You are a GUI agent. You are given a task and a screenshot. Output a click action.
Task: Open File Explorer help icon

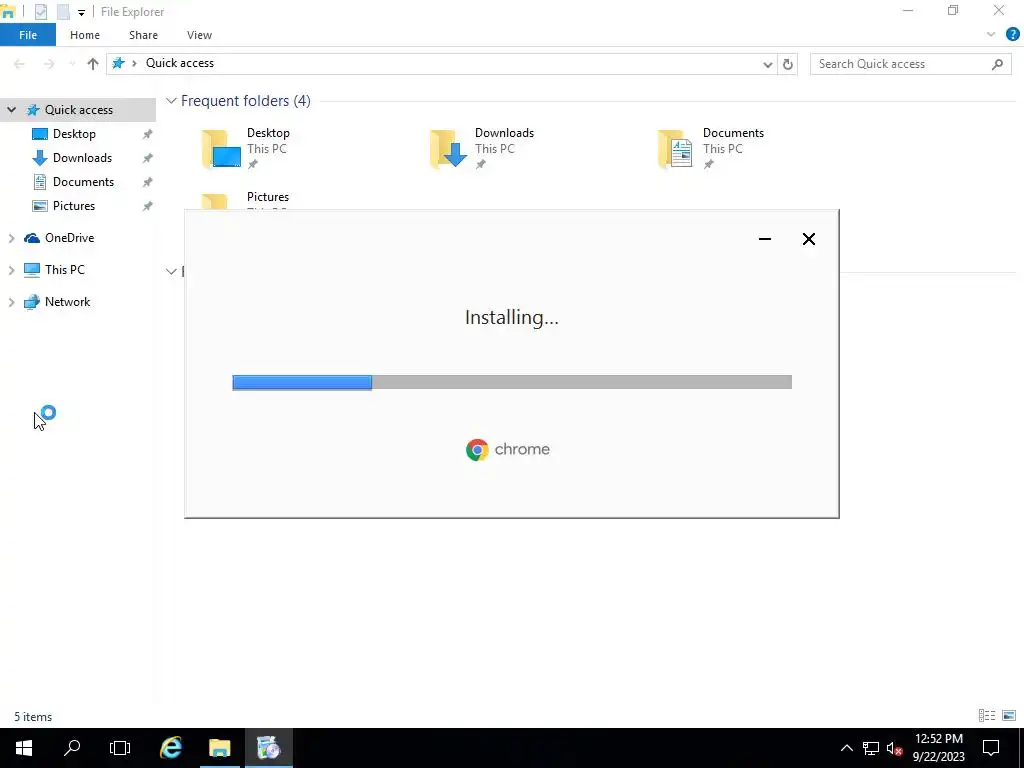tap(1012, 35)
